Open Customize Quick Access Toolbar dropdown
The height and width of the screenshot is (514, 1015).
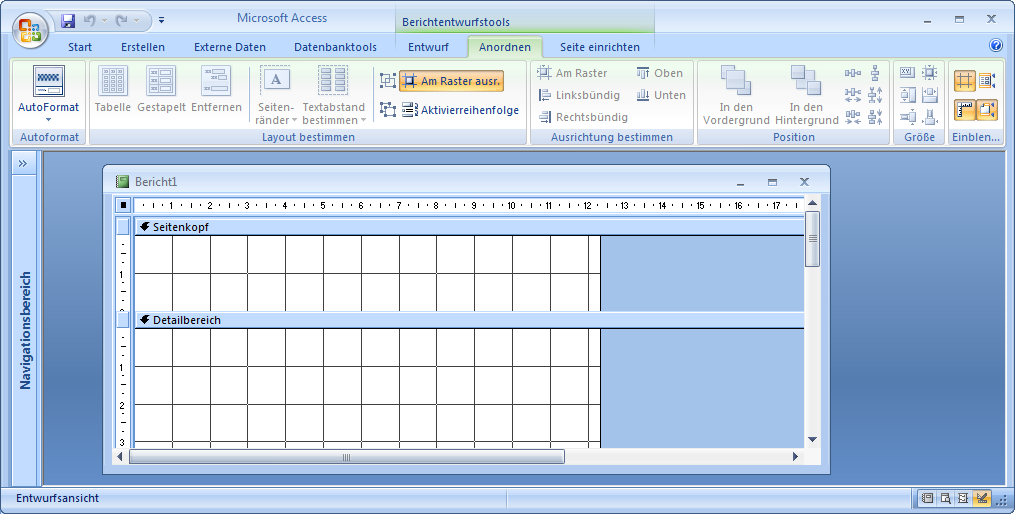pos(162,20)
